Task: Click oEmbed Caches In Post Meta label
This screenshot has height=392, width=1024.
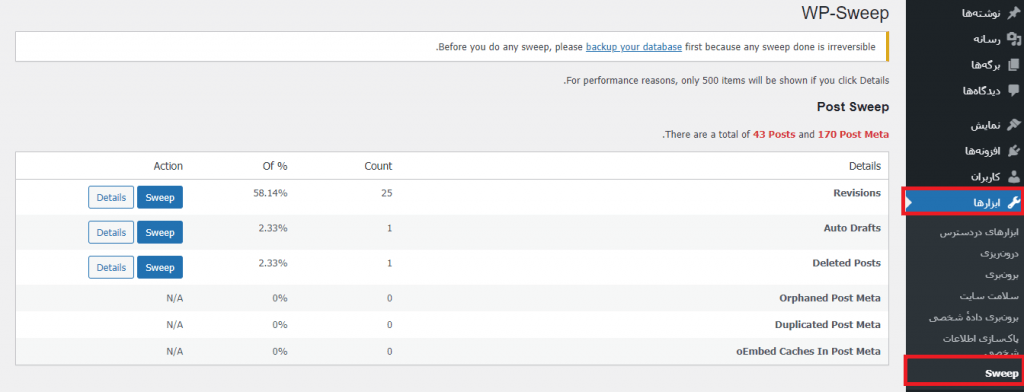Action: 808,351
